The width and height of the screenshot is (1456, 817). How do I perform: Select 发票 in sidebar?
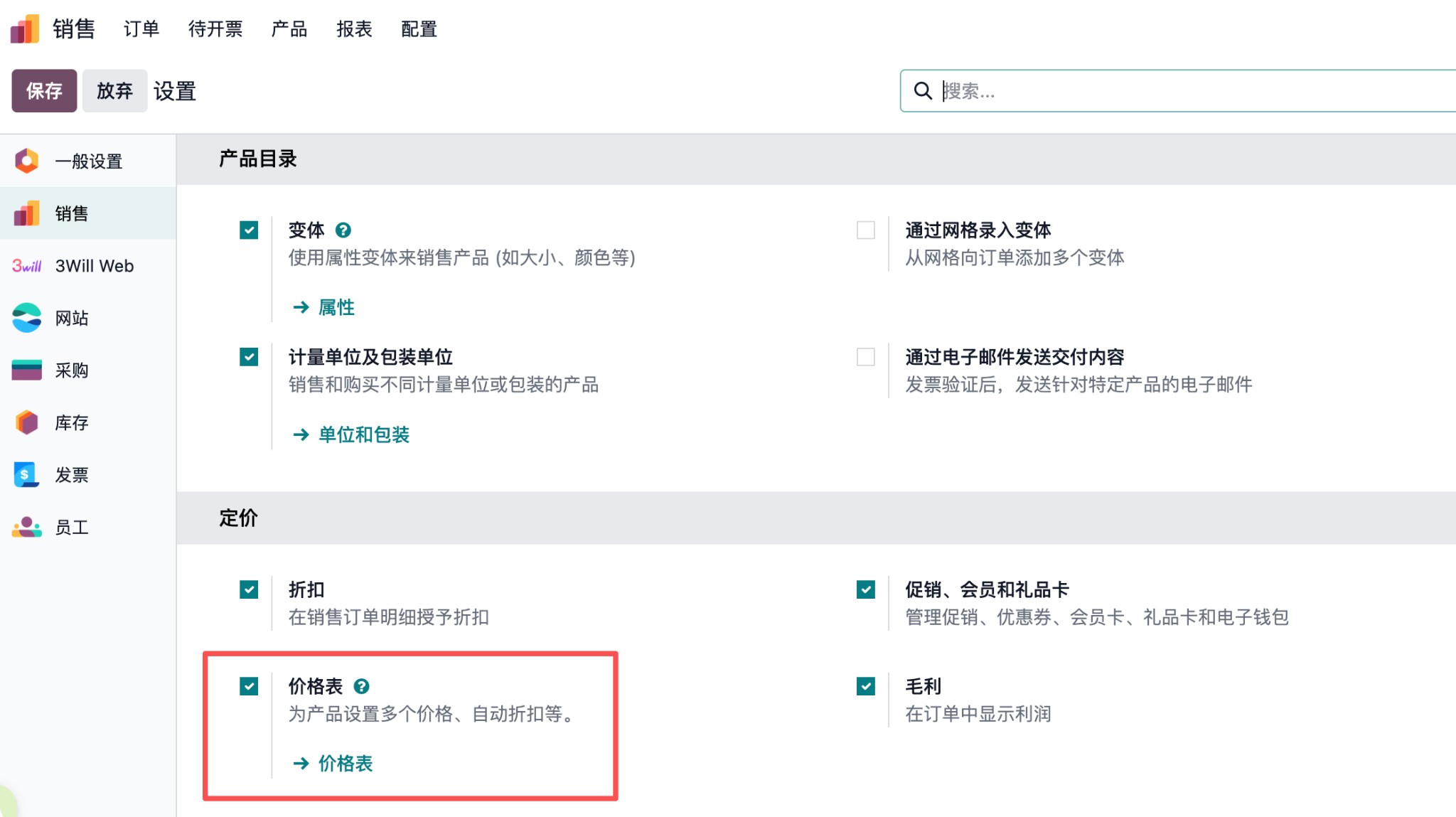[x=88, y=475]
